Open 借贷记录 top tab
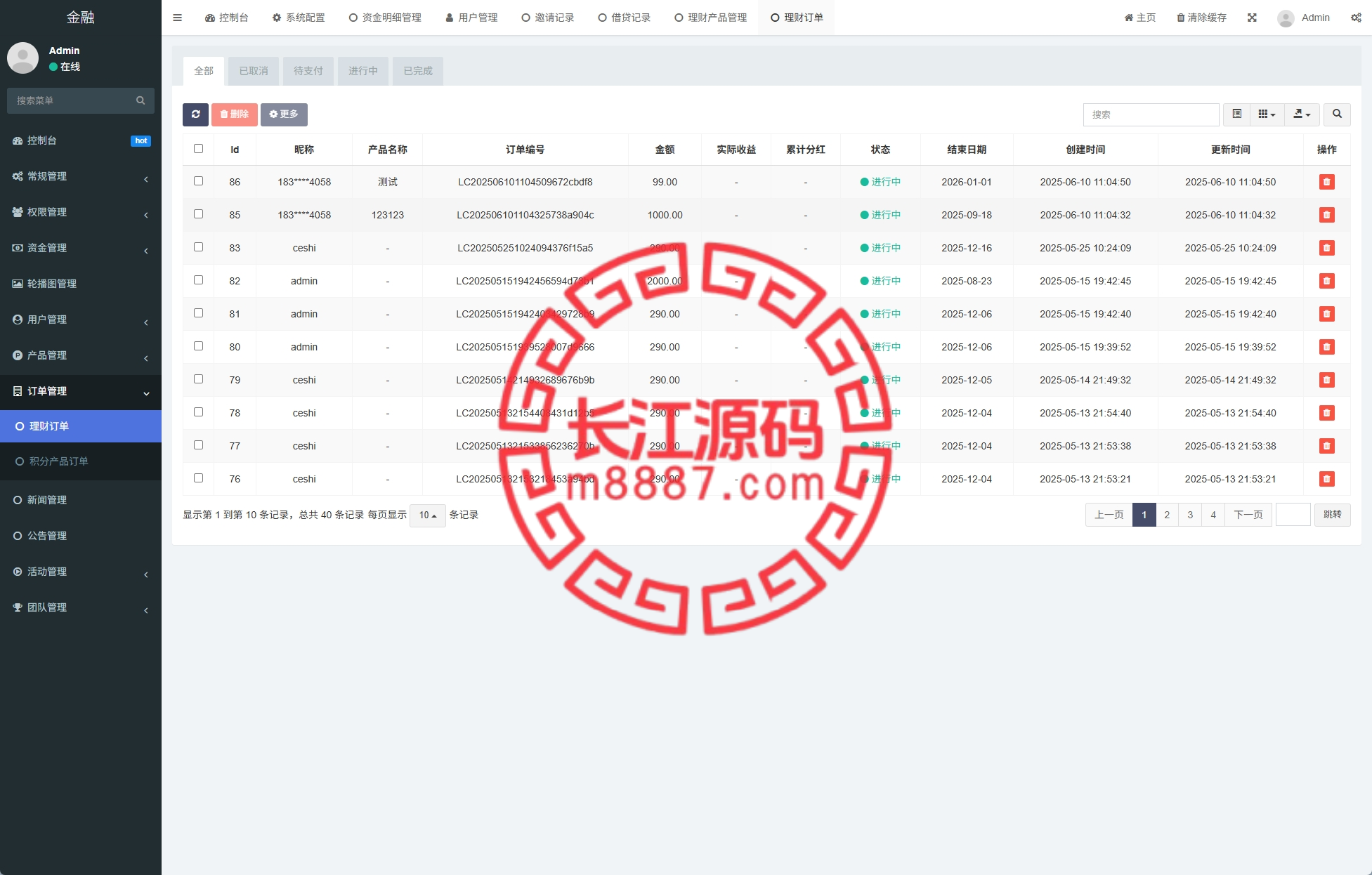The width and height of the screenshot is (1372, 875). pos(625,18)
